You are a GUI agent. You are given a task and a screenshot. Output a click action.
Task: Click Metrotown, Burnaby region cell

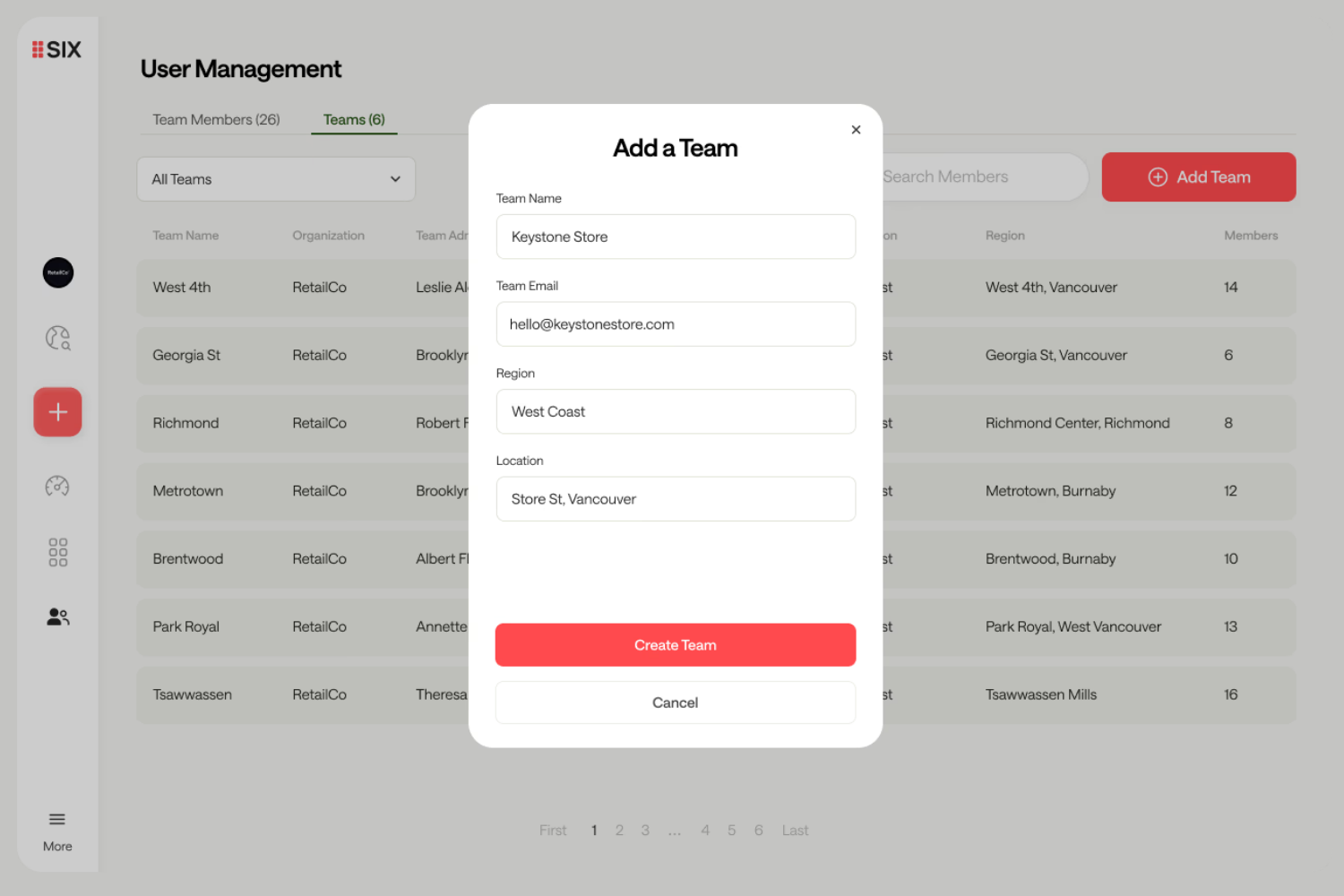(x=1051, y=491)
